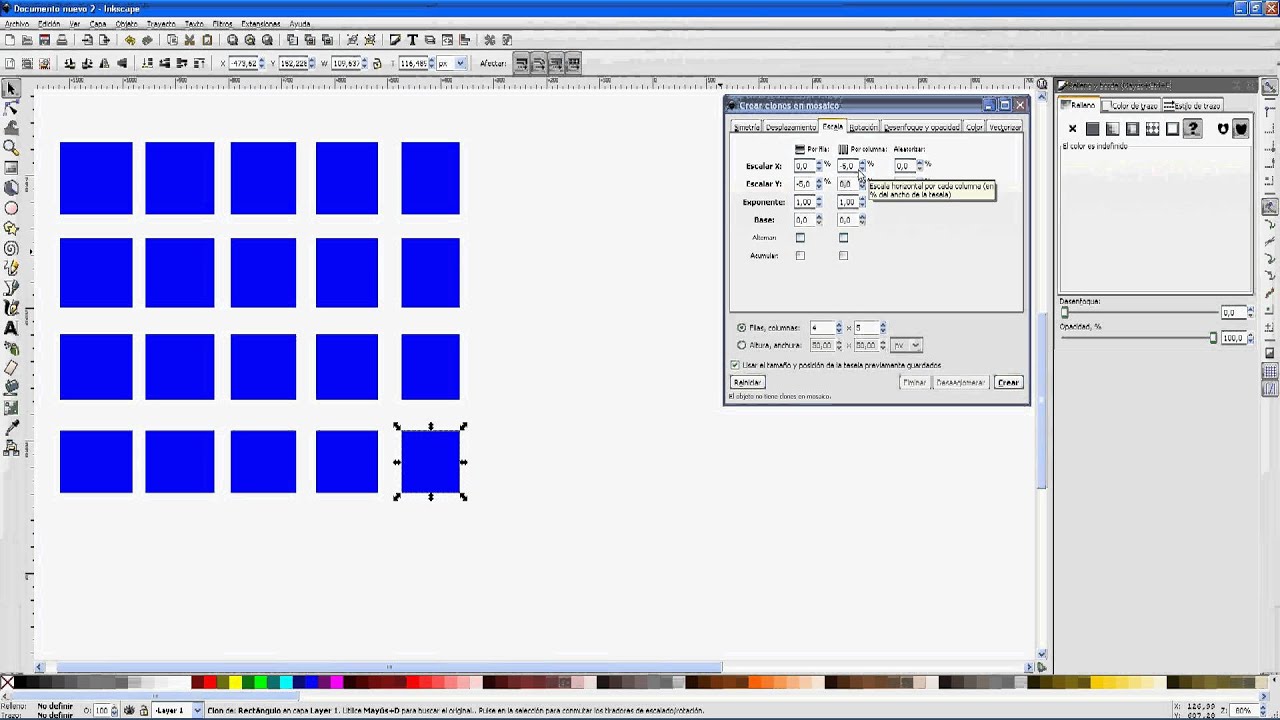This screenshot has height=720, width=1280.
Task: Open the Trayecto menu
Action: click(161, 23)
